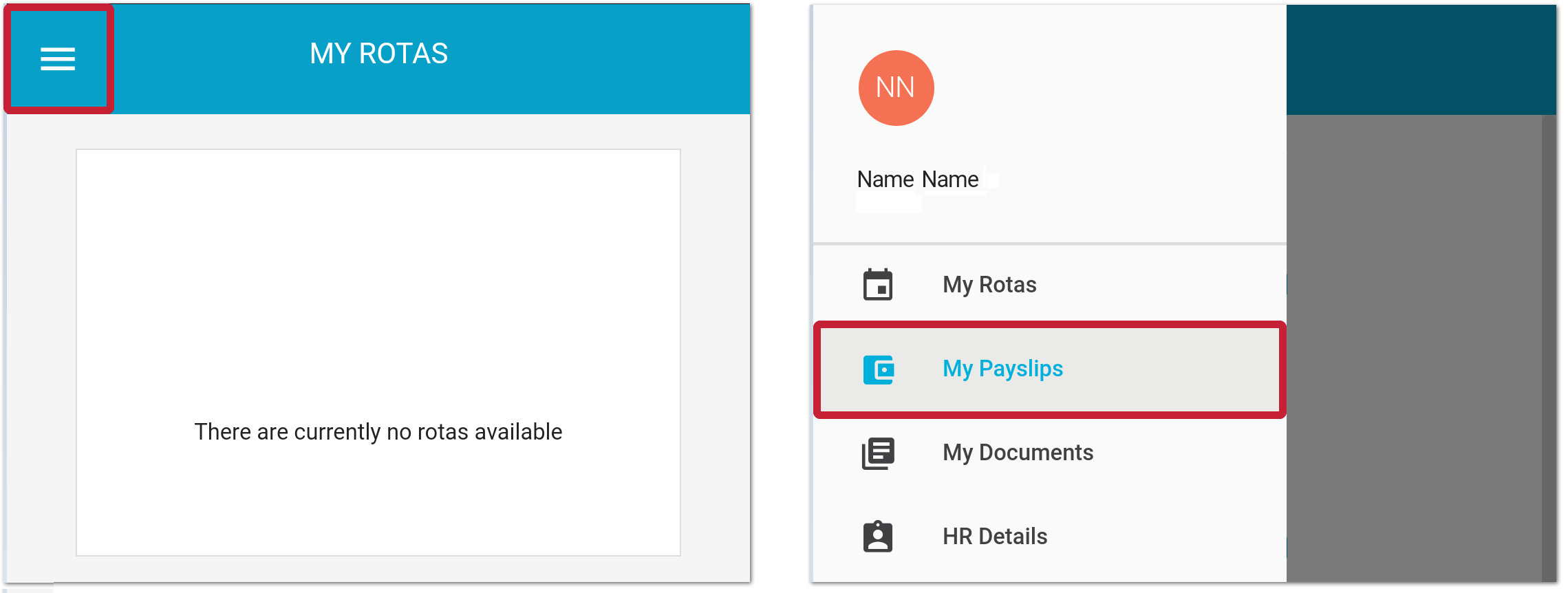Go to My Documents label
Image resolution: width=1568 pixels, height=593 pixels.
pos(1018,453)
